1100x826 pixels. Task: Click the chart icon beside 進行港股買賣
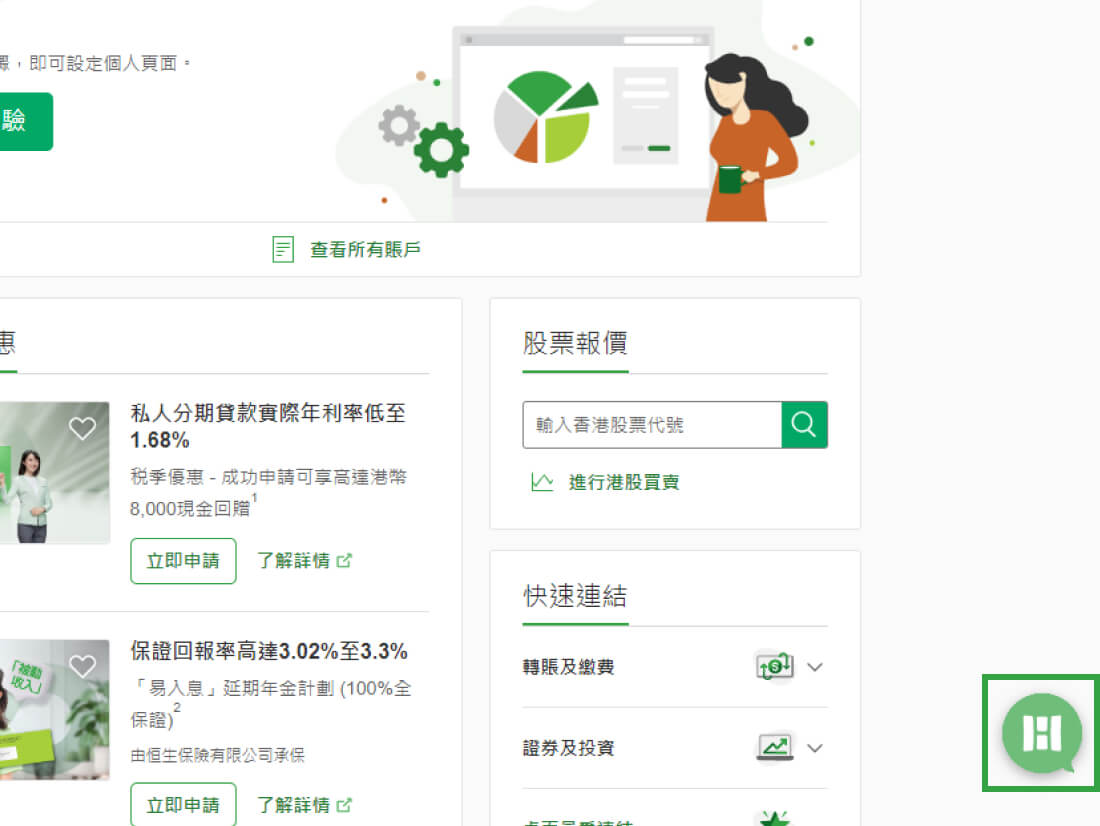[542, 482]
